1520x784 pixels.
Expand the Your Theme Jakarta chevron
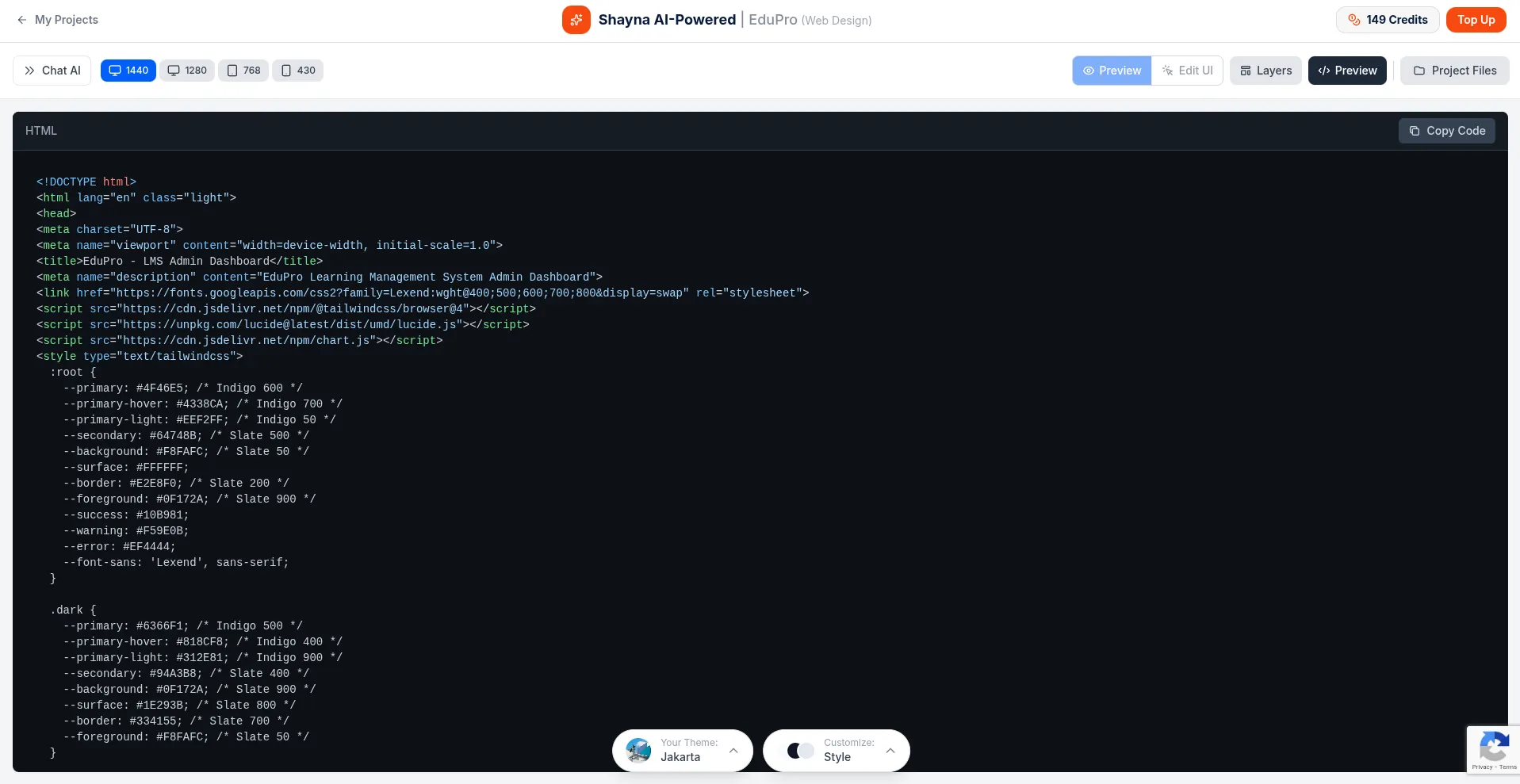[x=733, y=750]
